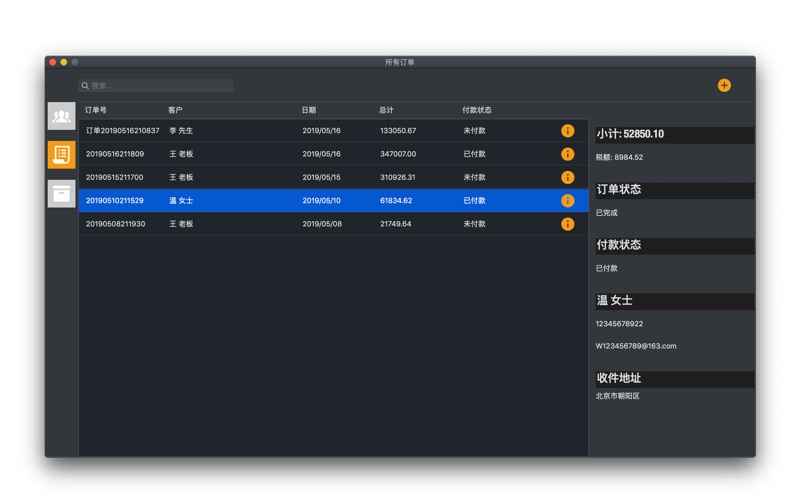Sort by 订单号 column header
The width and height of the screenshot is (800, 500).
click(96, 110)
